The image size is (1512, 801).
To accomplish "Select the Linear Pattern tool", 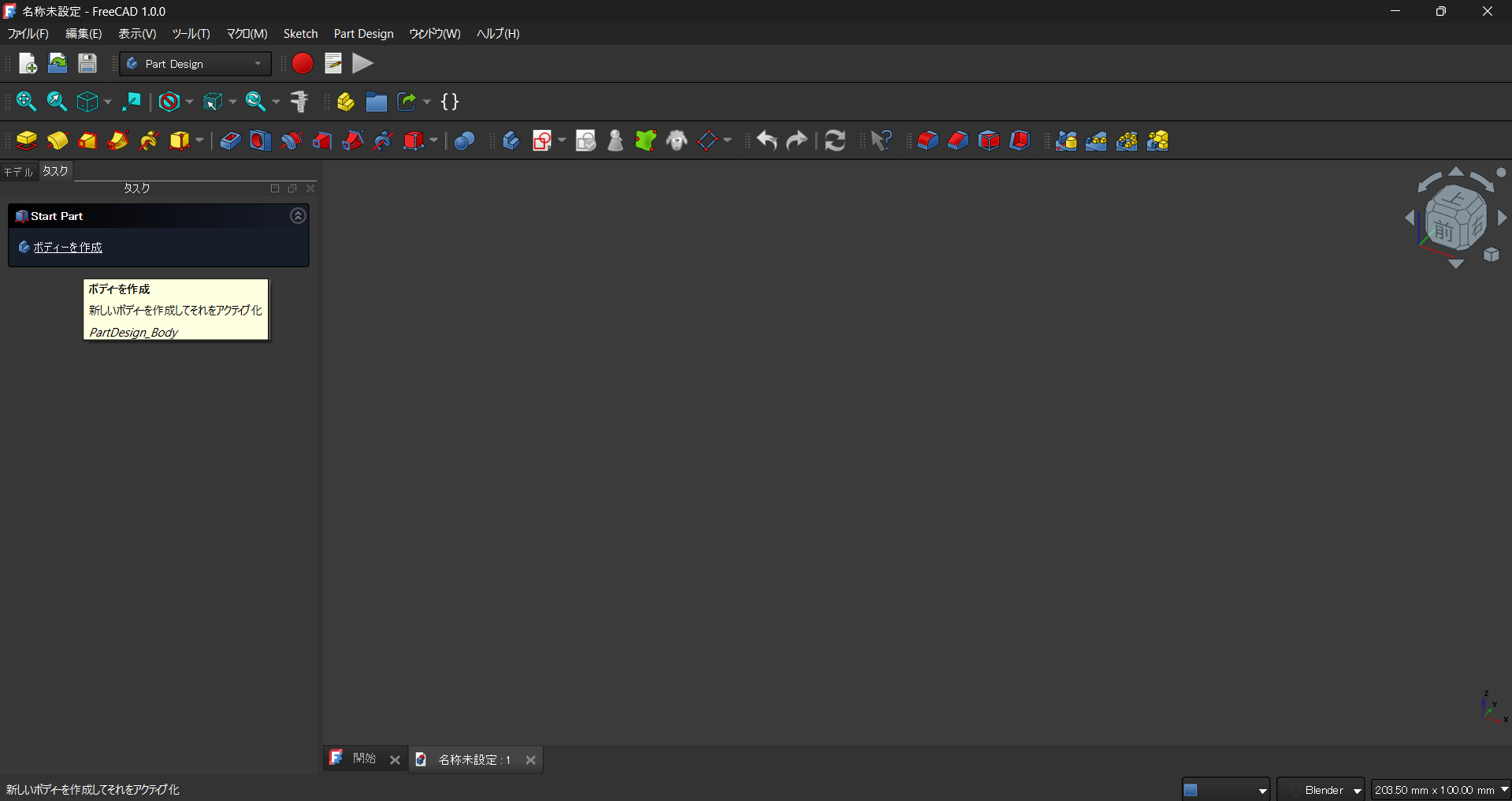I will click(x=1096, y=141).
